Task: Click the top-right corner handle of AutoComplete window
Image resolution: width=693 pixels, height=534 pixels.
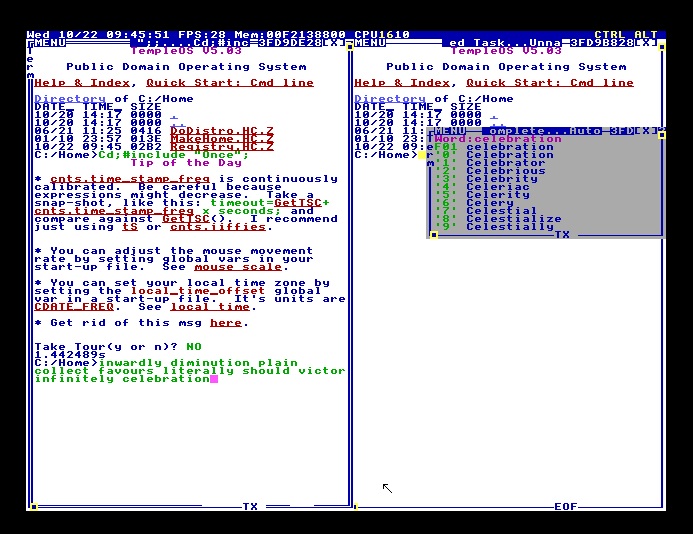Action: [x=662, y=134]
